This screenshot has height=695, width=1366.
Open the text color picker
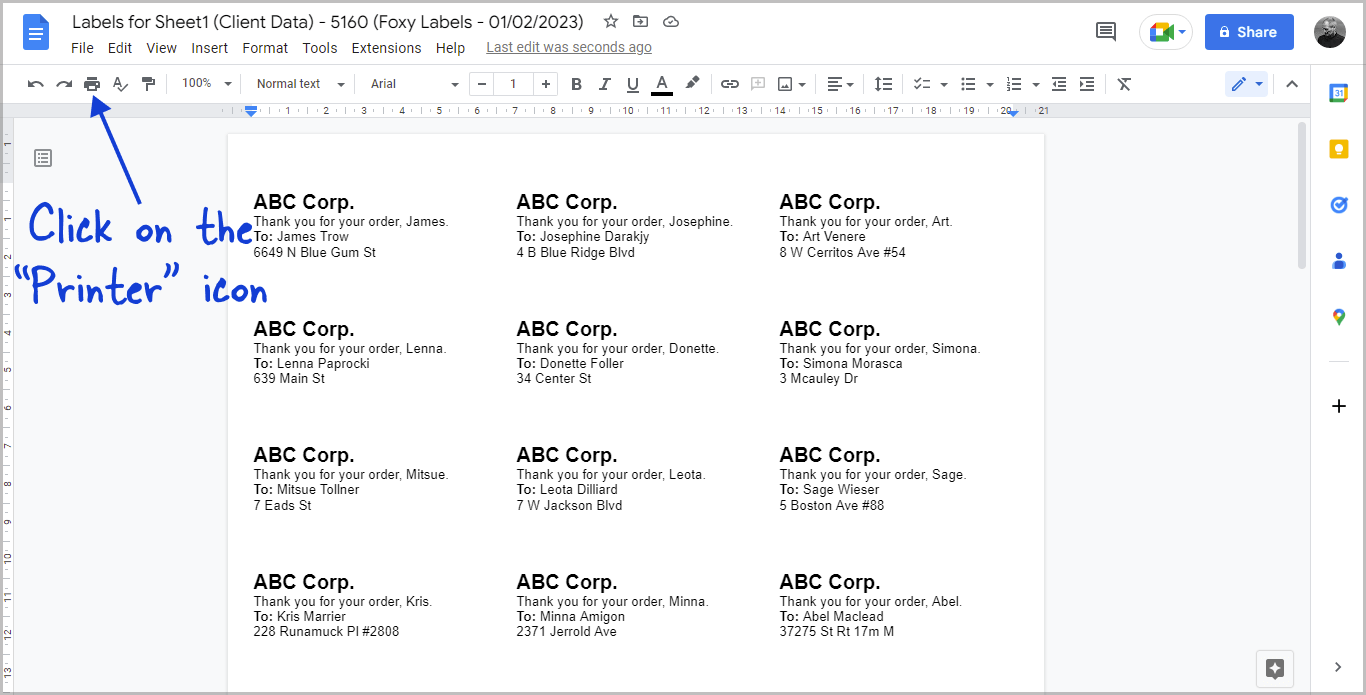coord(661,83)
